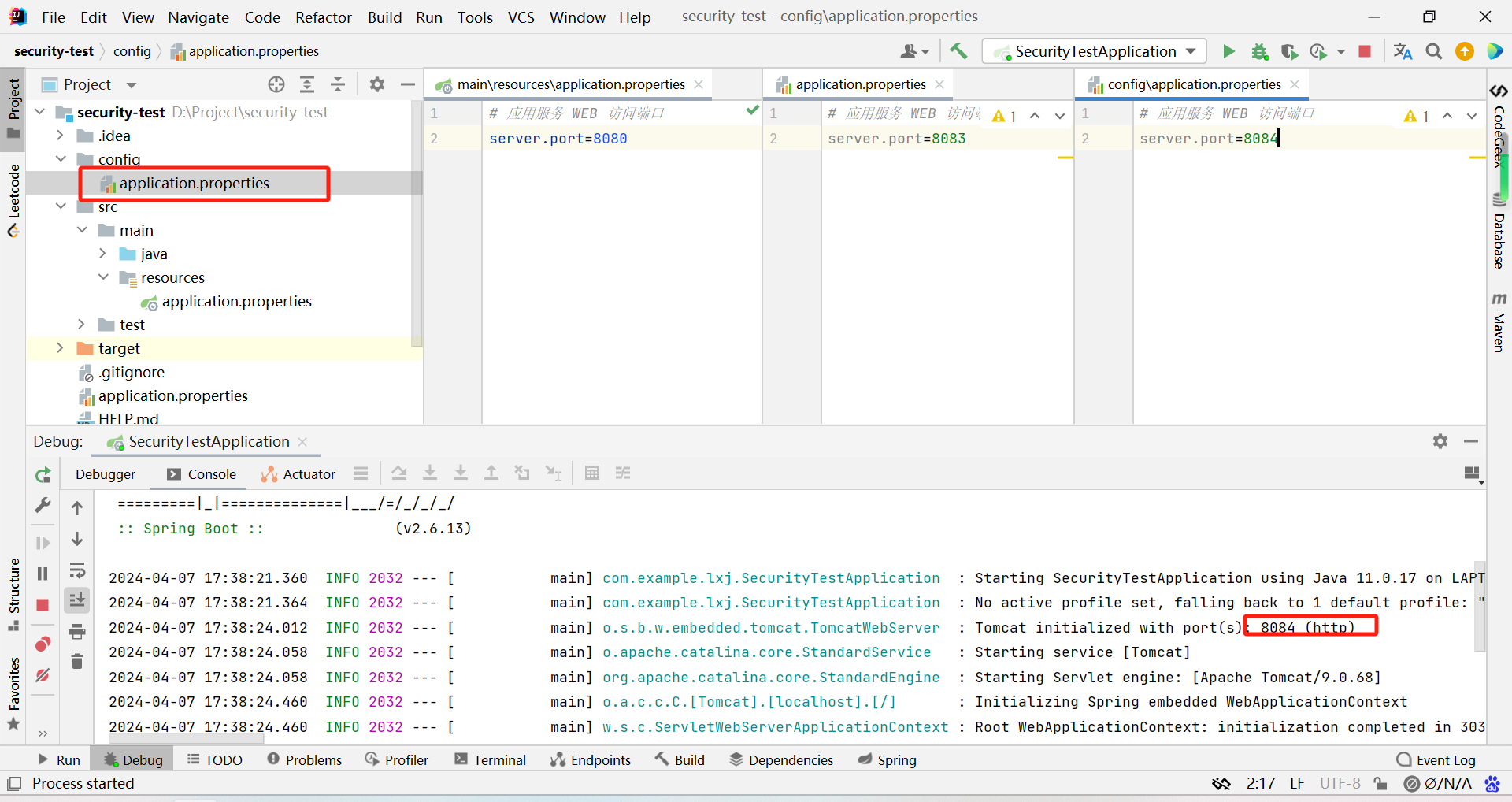Switch to the Actuator debug tab
1512x802 pixels.
[x=298, y=473]
